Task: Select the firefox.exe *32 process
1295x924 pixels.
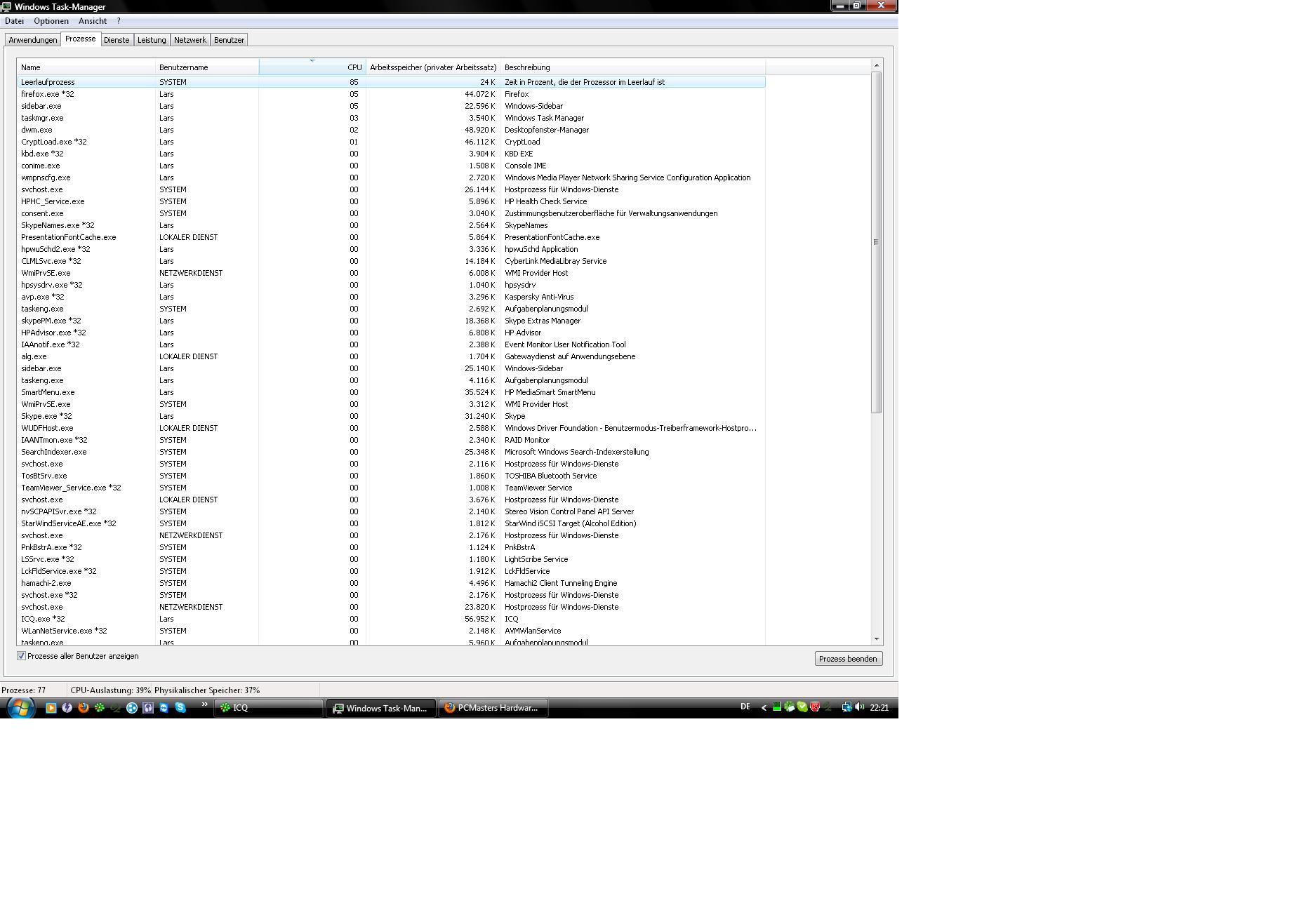Action: pyautogui.click(x=391, y=94)
